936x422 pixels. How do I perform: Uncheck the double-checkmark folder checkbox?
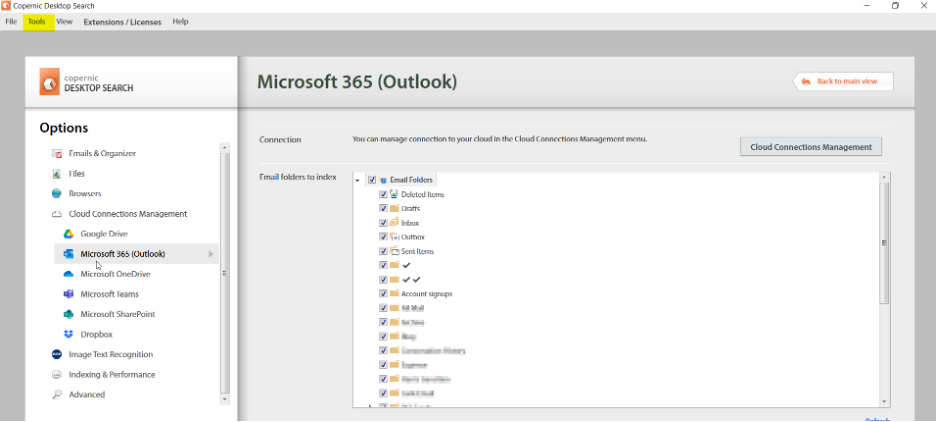(x=383, y=279)
